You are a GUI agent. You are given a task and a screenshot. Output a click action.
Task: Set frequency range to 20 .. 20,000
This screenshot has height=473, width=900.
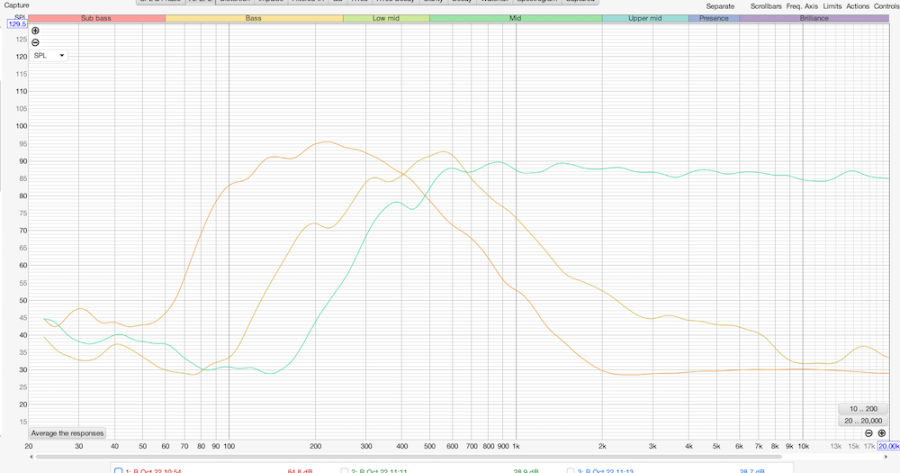[x=863, y=421]
